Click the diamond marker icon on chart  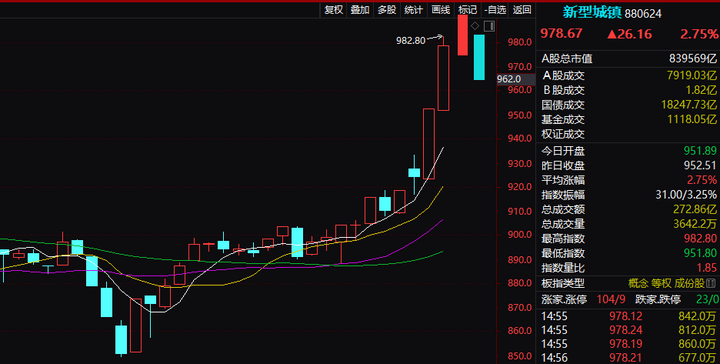(475, 26)
